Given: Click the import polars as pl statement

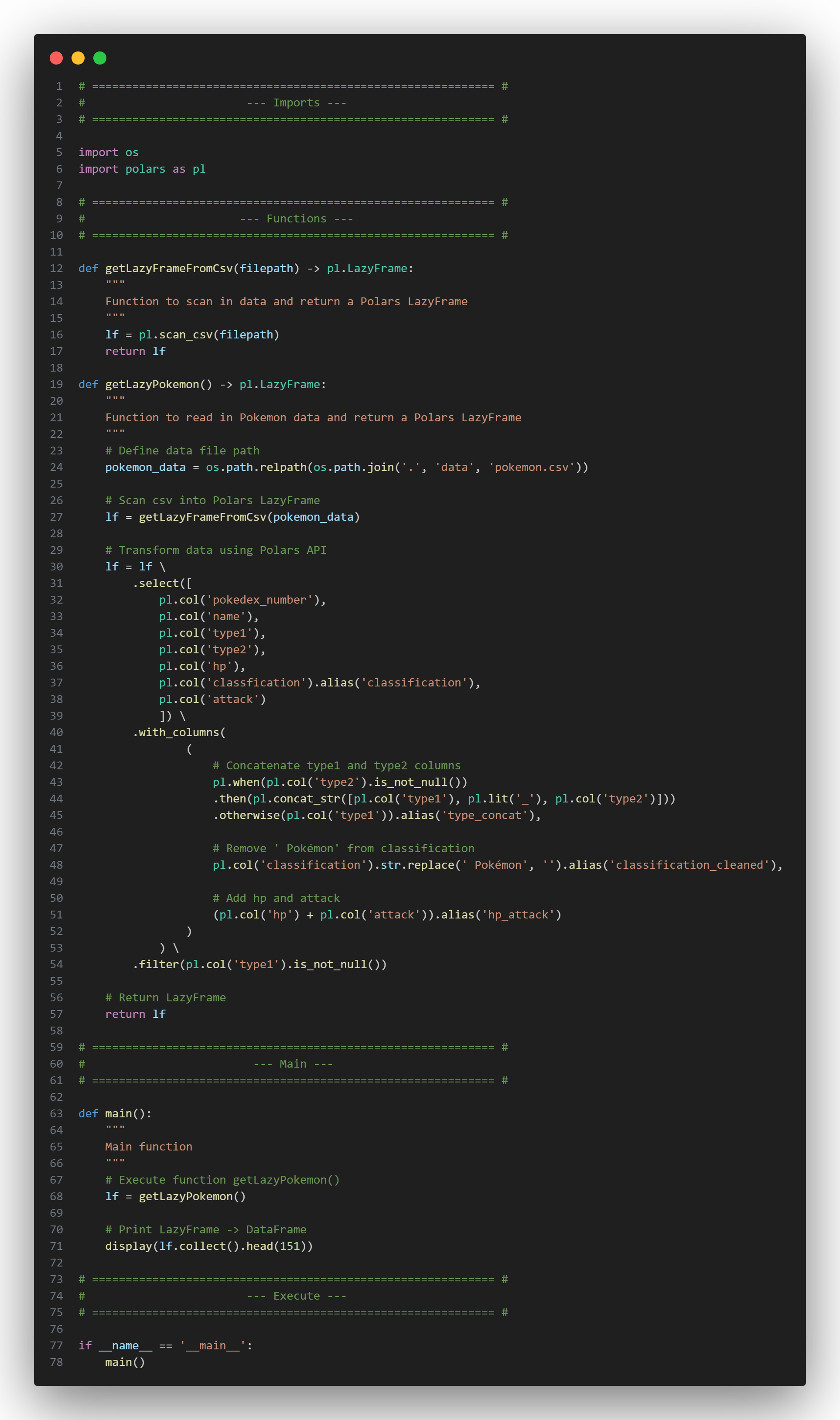Looking at the screenshot, I should pyautogui.click(x=141, y=169).
